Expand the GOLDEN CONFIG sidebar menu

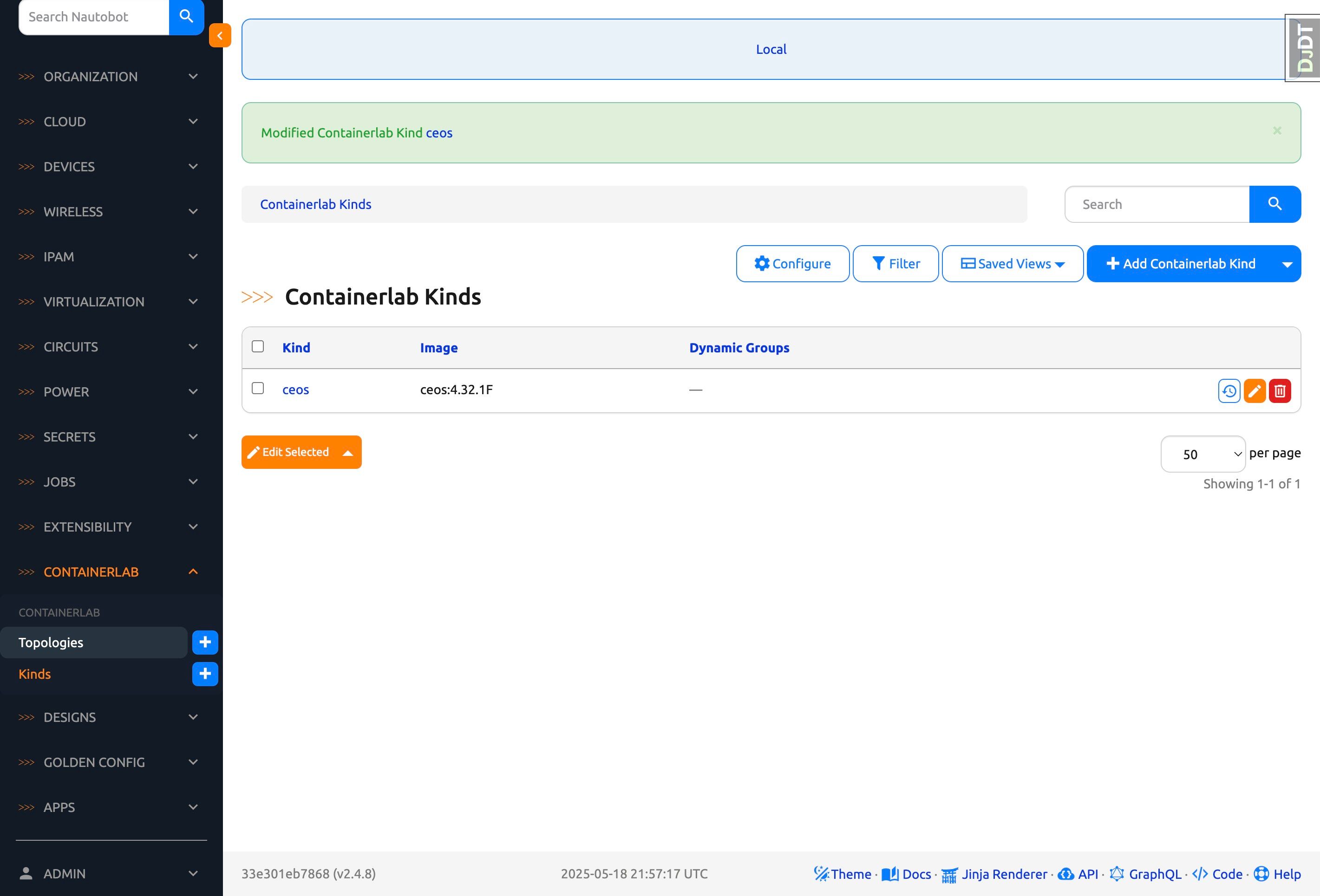tap(108, 762)
